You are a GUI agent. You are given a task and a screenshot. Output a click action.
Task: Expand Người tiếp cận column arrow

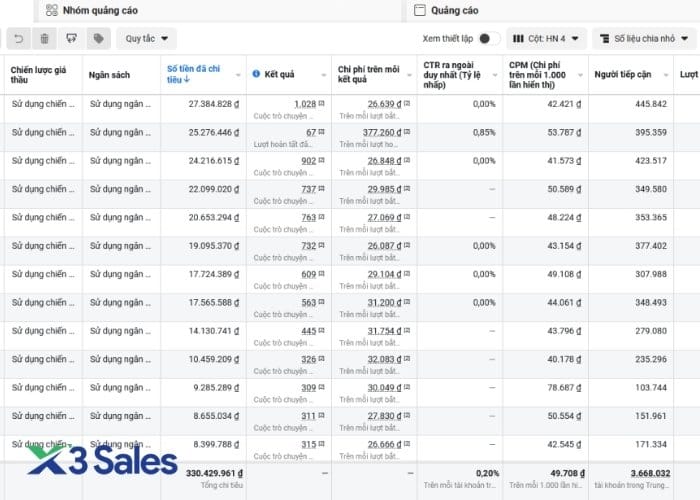tap(666, 75)
